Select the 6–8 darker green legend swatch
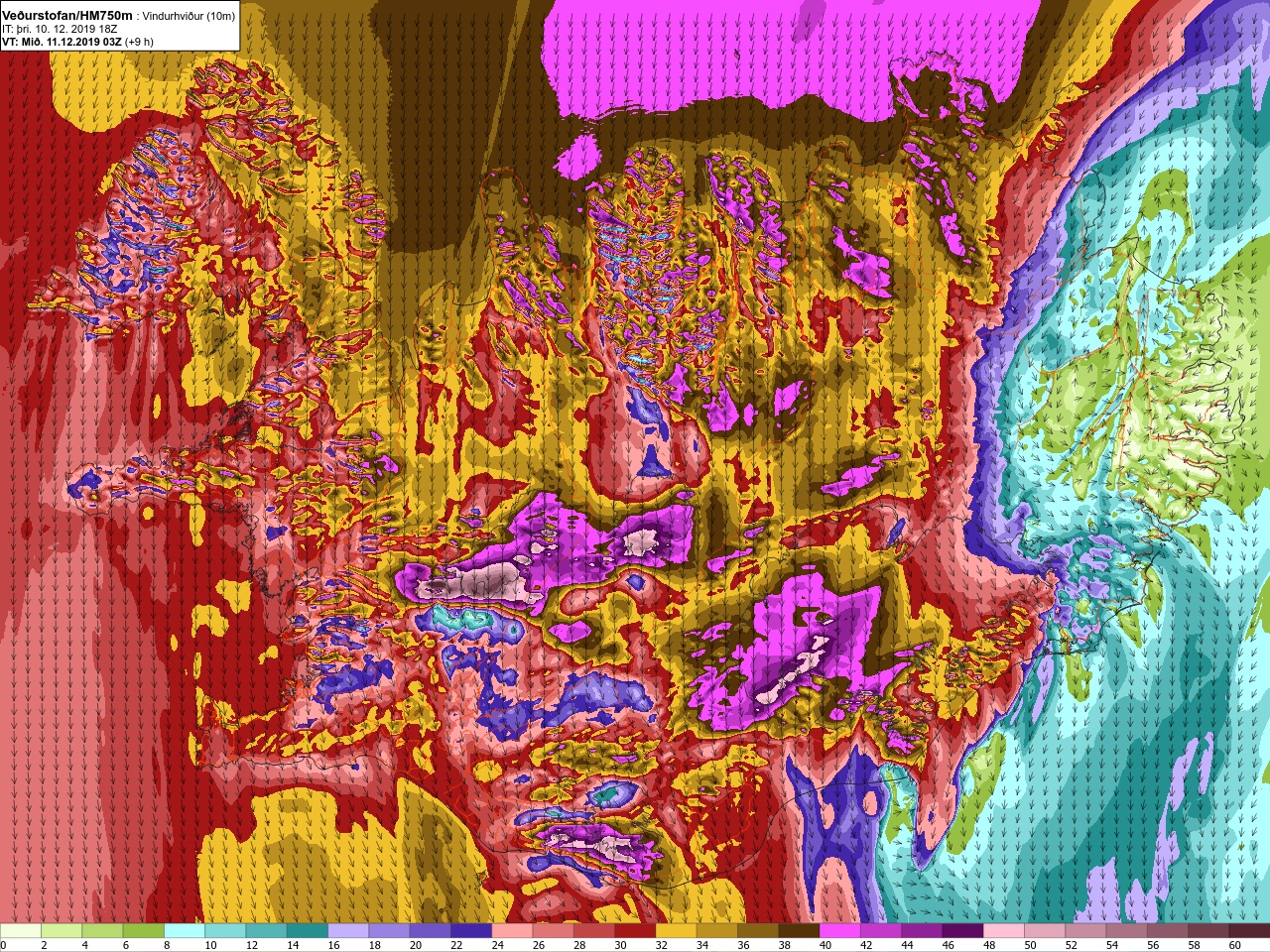 pos(144,931)
